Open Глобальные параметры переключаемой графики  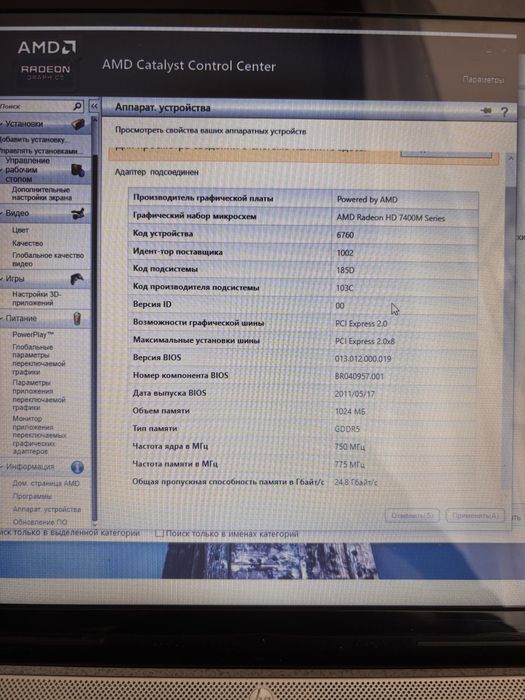click(x=38, y=359)
